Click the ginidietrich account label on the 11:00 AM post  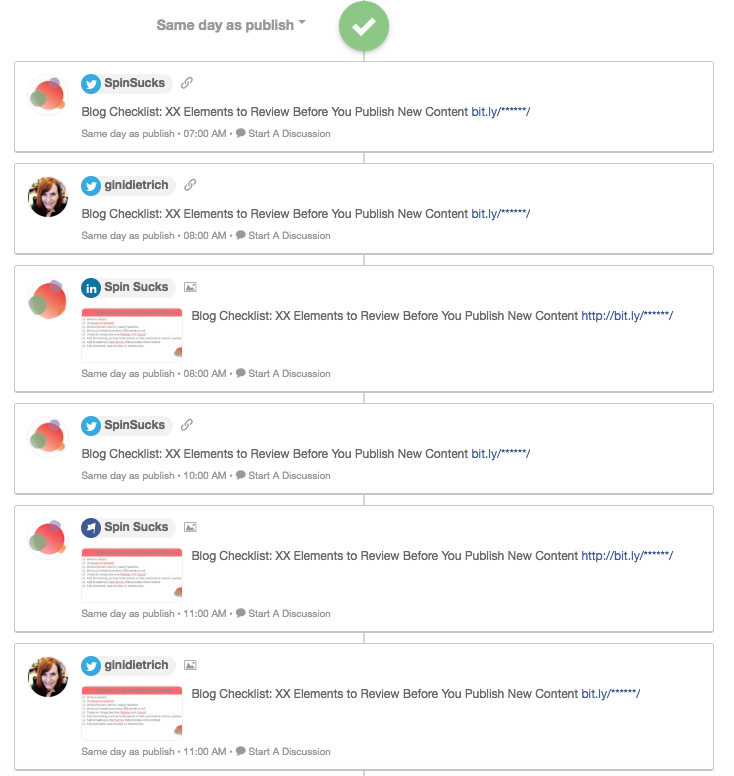pyautogui.click(x=136, y=666)
